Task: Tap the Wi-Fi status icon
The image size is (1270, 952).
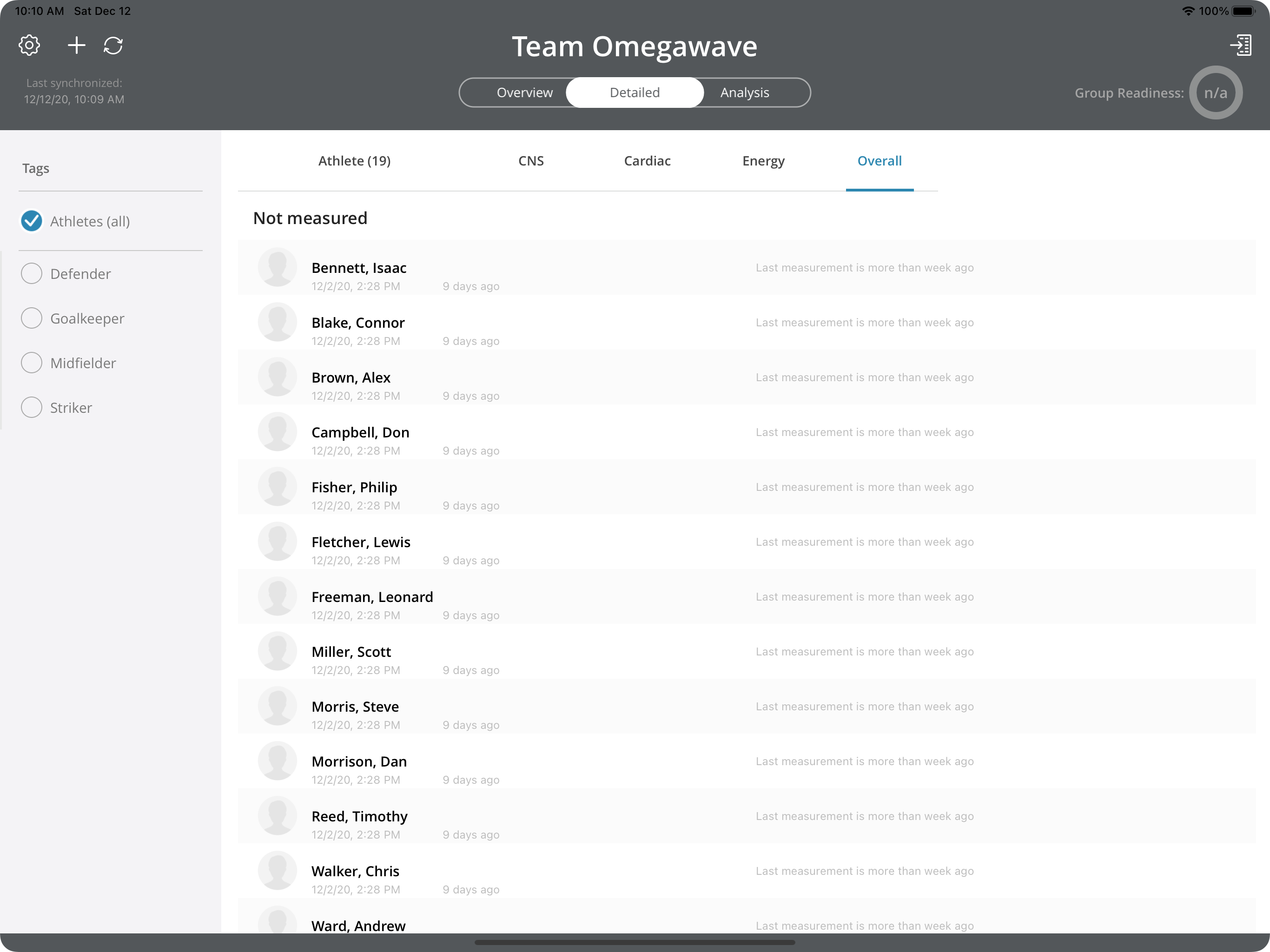Action: coord(1188,11)
